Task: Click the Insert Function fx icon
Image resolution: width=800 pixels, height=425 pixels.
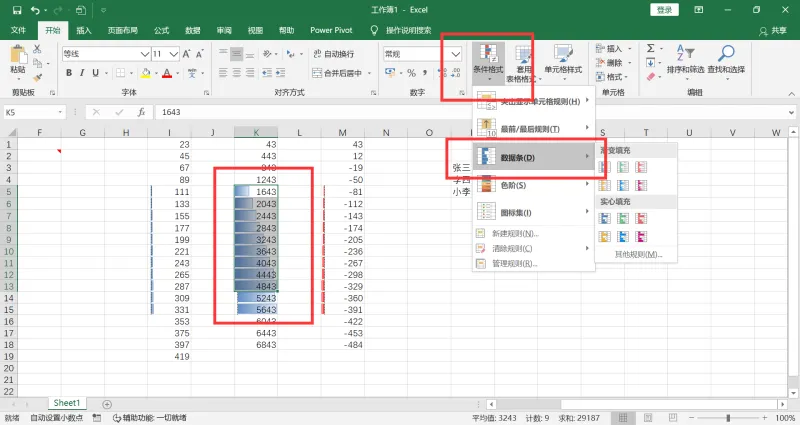Action: [x=141, y=112]
